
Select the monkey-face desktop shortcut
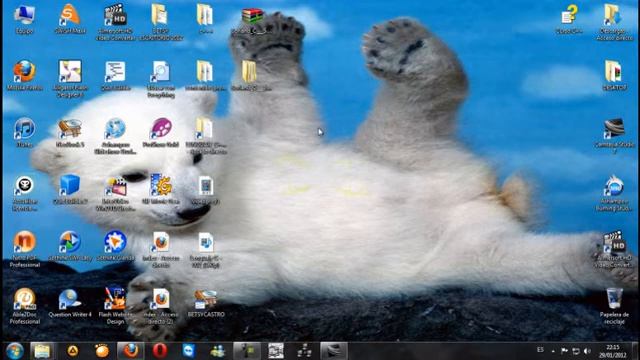pos(24,185)
